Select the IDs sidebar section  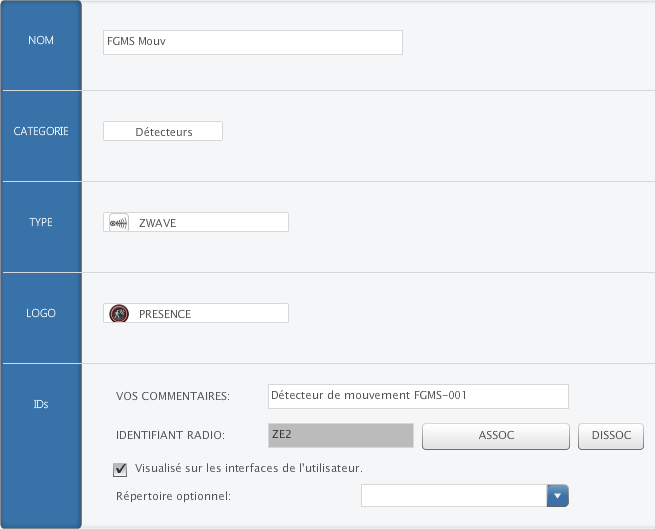coord(41,405)
